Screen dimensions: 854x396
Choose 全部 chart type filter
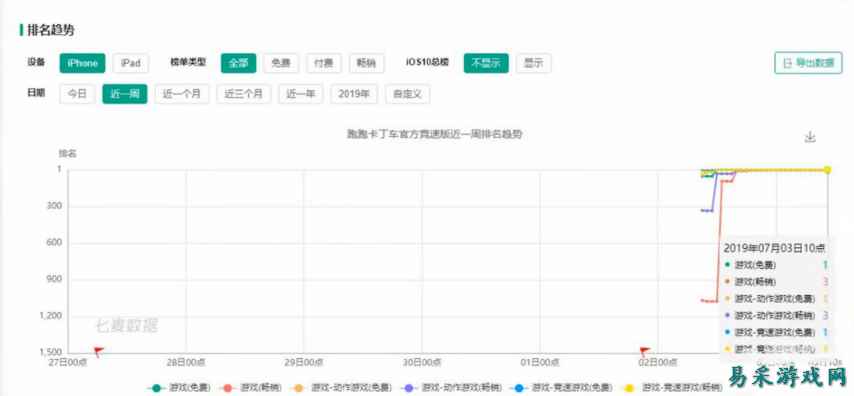[238, 63]
